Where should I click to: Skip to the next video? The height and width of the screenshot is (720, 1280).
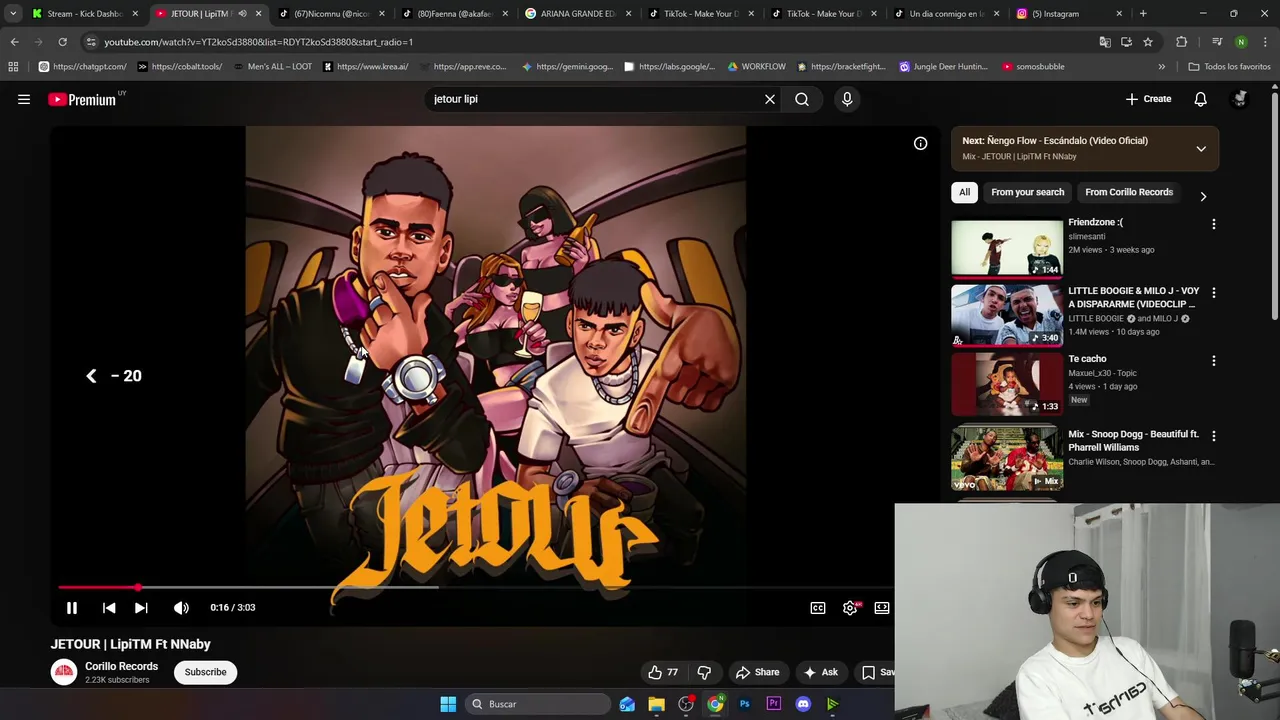tap(141, 607)
